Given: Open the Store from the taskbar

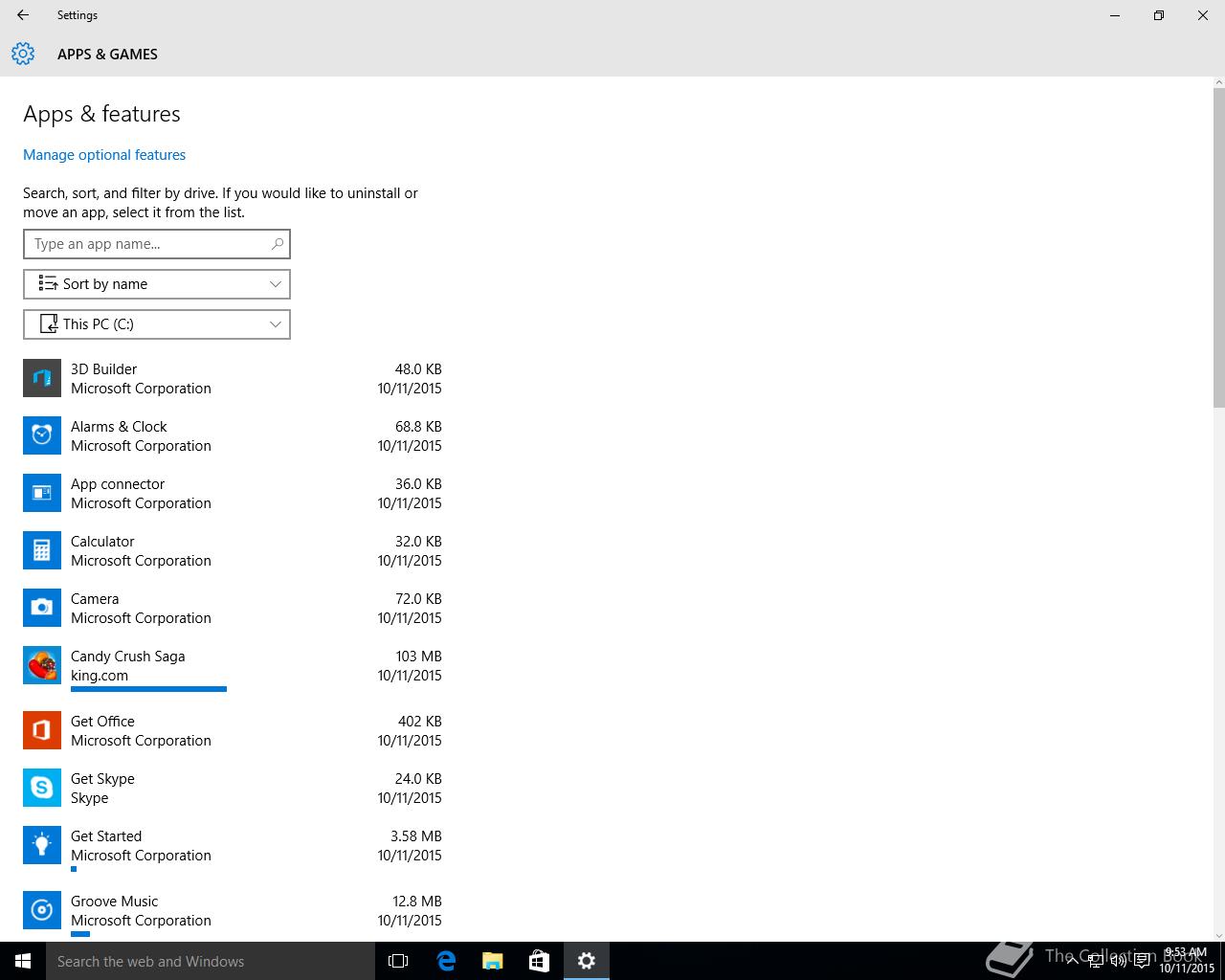Looking at the screenshot, I should [540, 961].
